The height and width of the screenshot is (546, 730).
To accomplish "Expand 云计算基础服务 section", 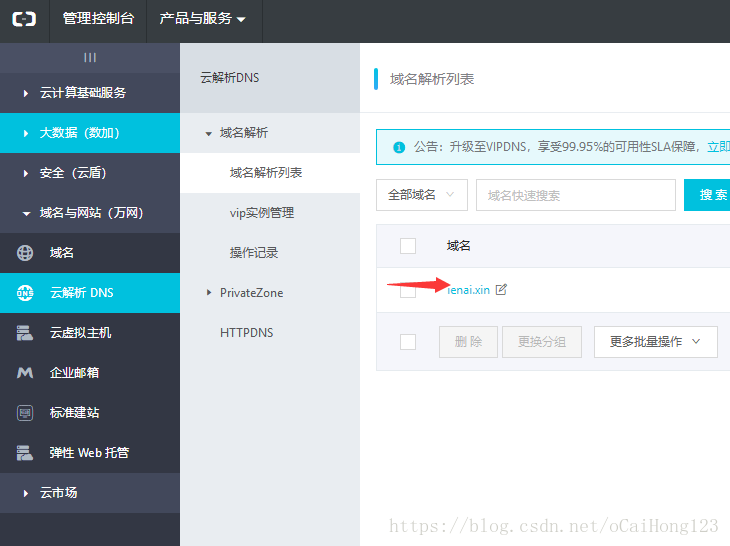I will pyautogui.click(x=90, y=93).
